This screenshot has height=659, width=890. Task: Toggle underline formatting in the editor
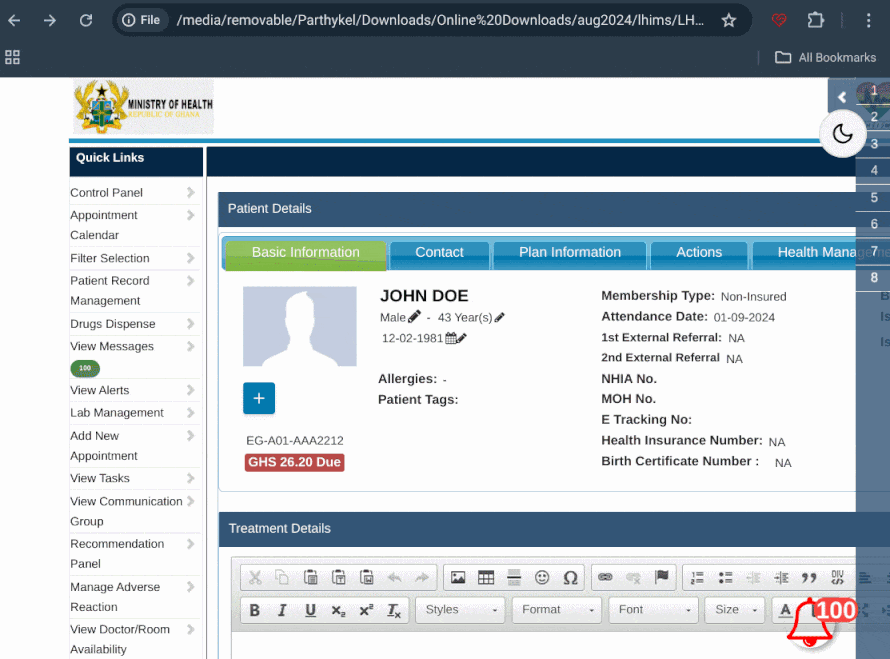point(310,610)
